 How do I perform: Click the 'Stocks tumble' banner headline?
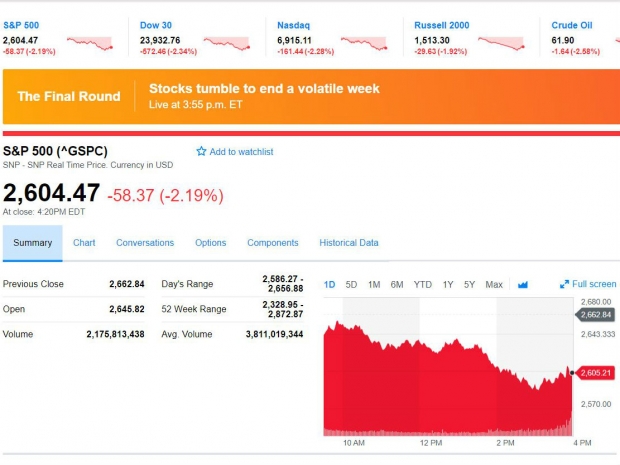pos(264,89)
